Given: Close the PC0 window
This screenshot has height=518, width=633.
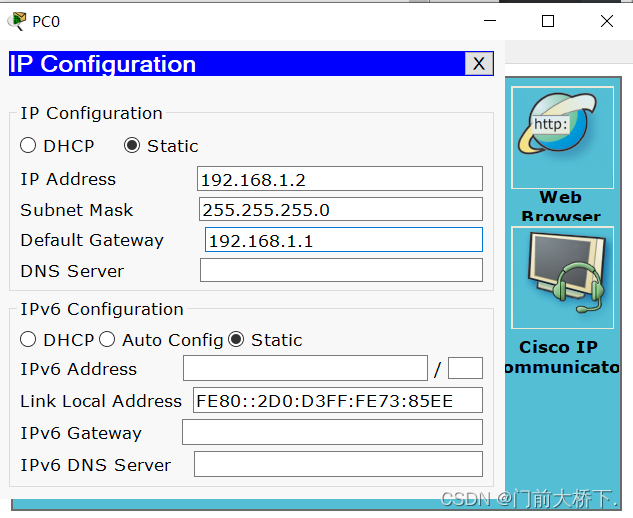Looking at the screenshot, I should click(607, 21).
